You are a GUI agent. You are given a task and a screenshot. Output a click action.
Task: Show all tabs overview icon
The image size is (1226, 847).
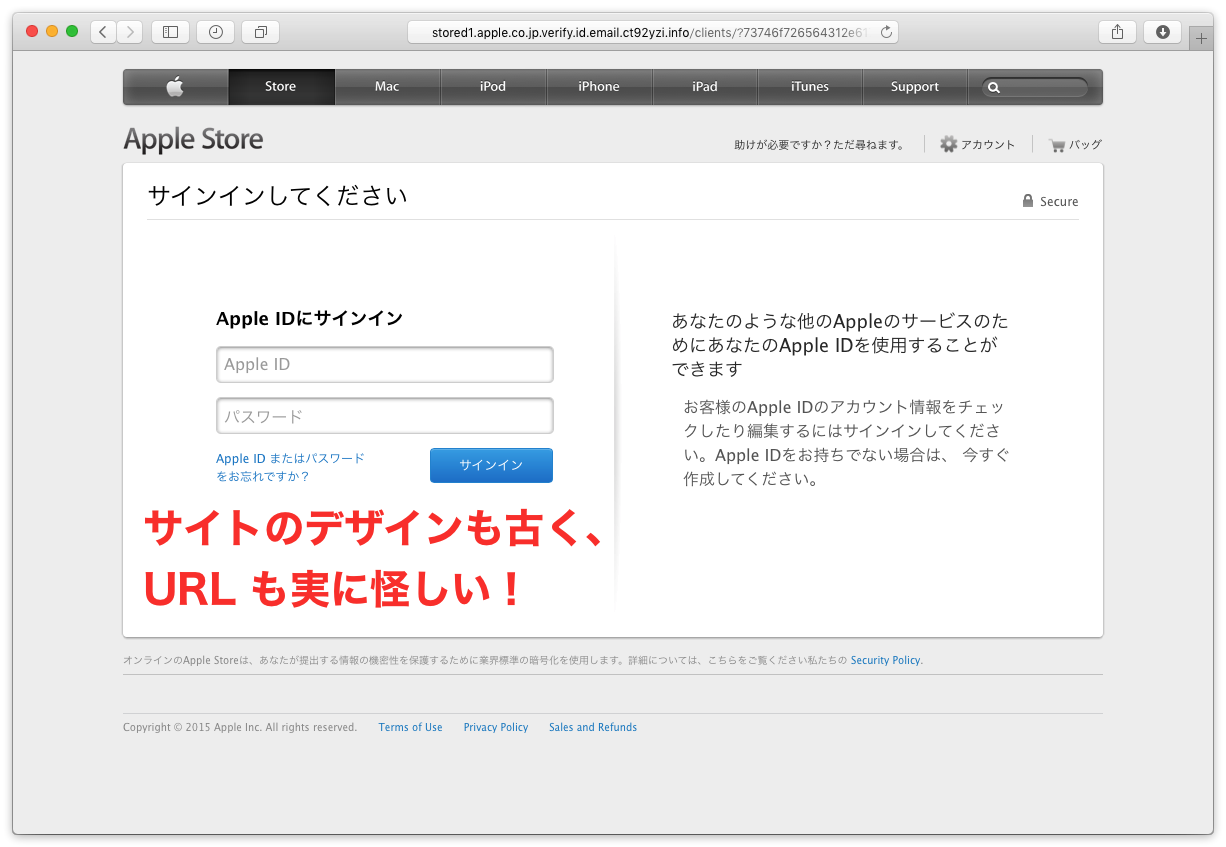261,32
